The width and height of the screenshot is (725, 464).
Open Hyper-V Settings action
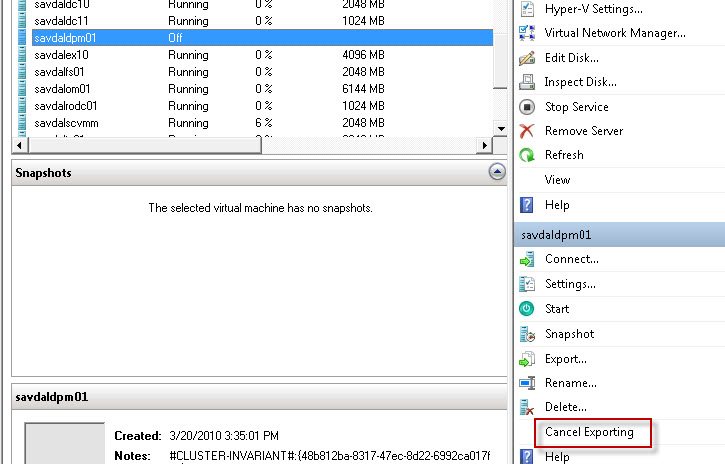point(594,9)
